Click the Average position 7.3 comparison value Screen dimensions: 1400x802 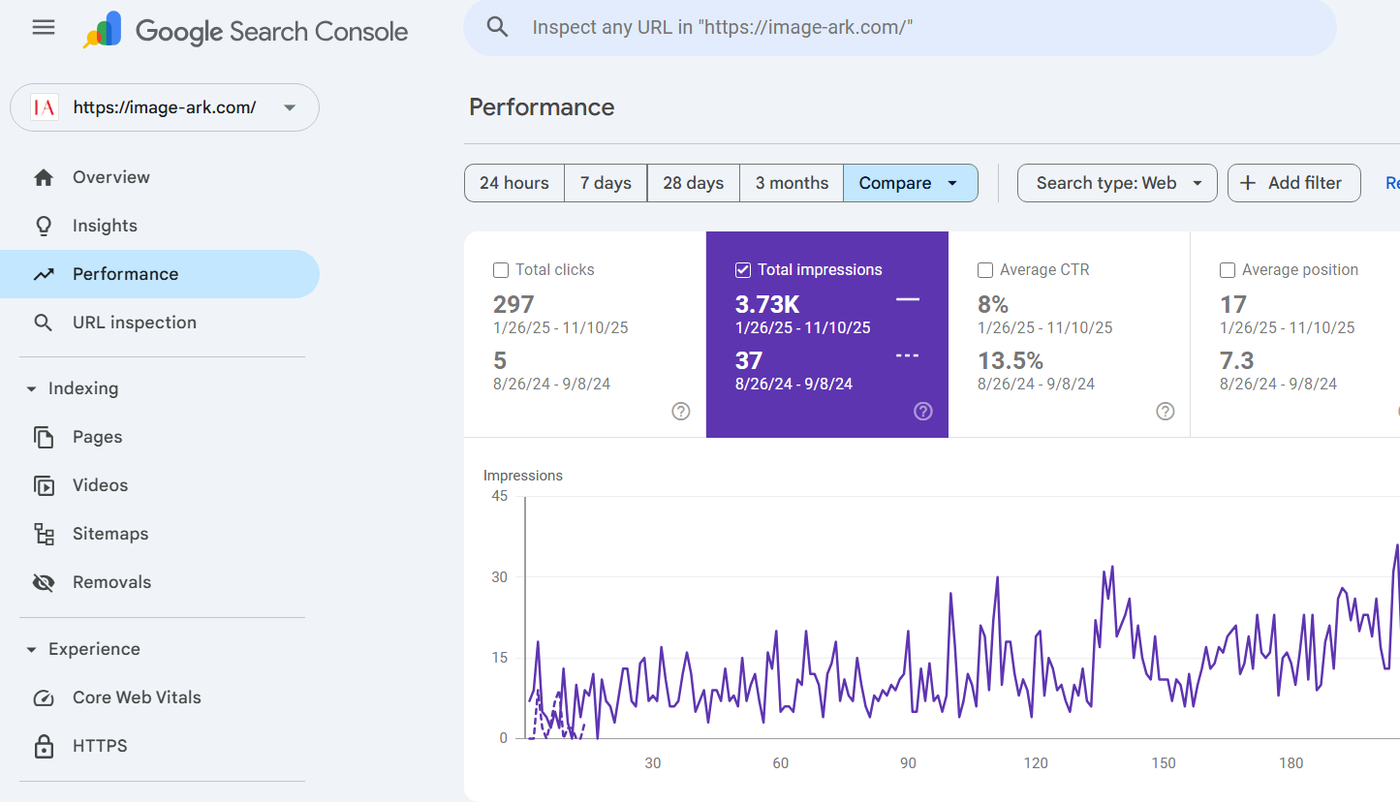coord(1237,360)
